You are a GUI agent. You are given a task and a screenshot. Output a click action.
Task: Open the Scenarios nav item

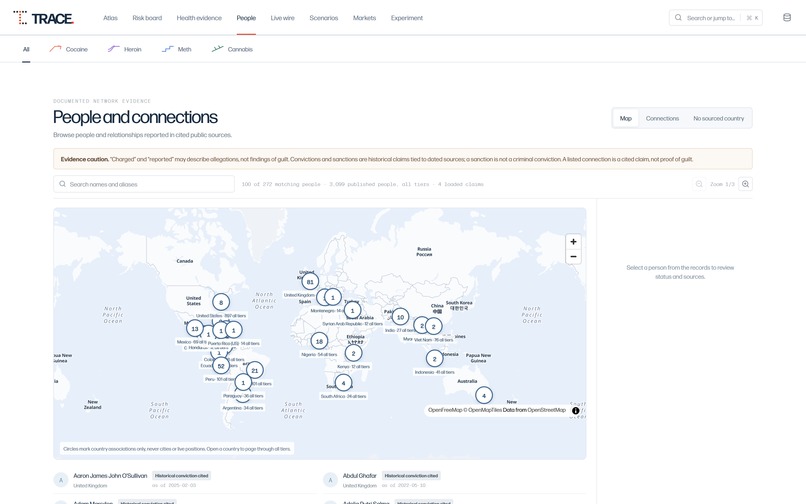coord(324,18)
